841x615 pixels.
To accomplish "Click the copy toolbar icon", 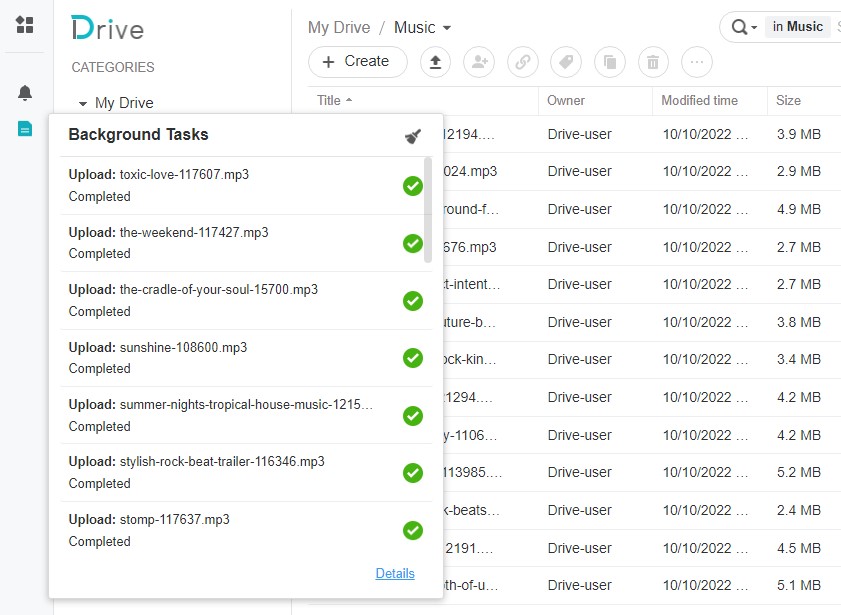I will (x=610, y=62).
